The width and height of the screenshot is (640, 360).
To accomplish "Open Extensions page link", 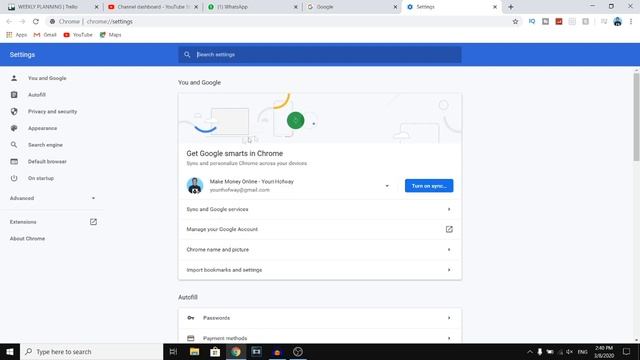I will click(x=23, y=222).
